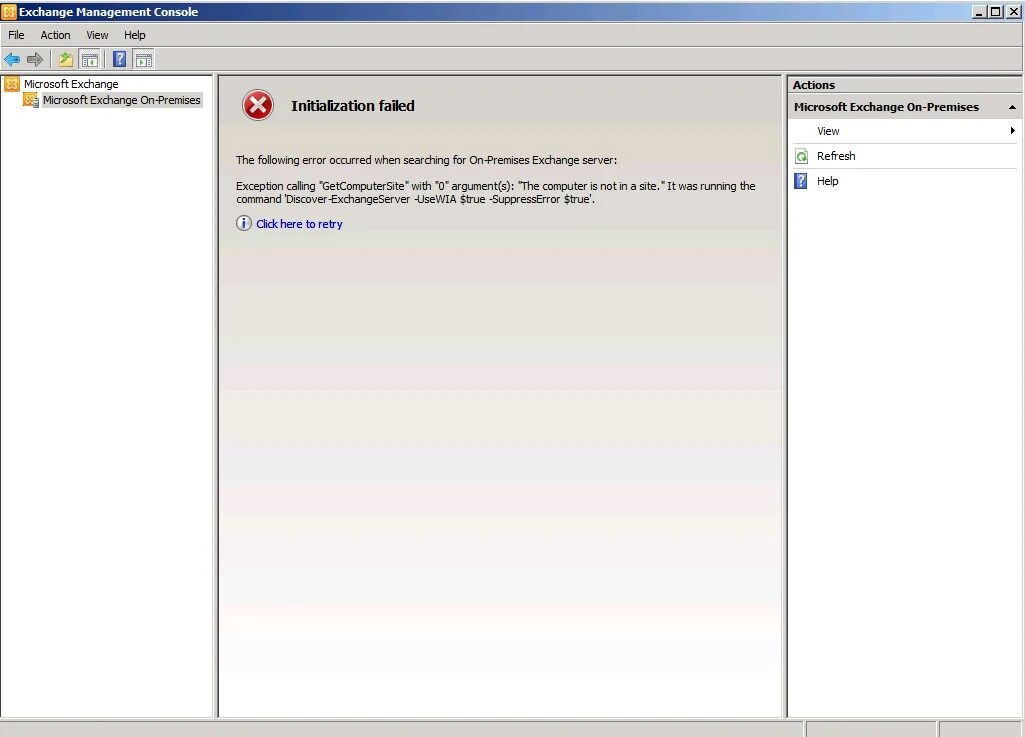
Task: Click the Refresh icon in Actions pane
Action: pos(801,156)
